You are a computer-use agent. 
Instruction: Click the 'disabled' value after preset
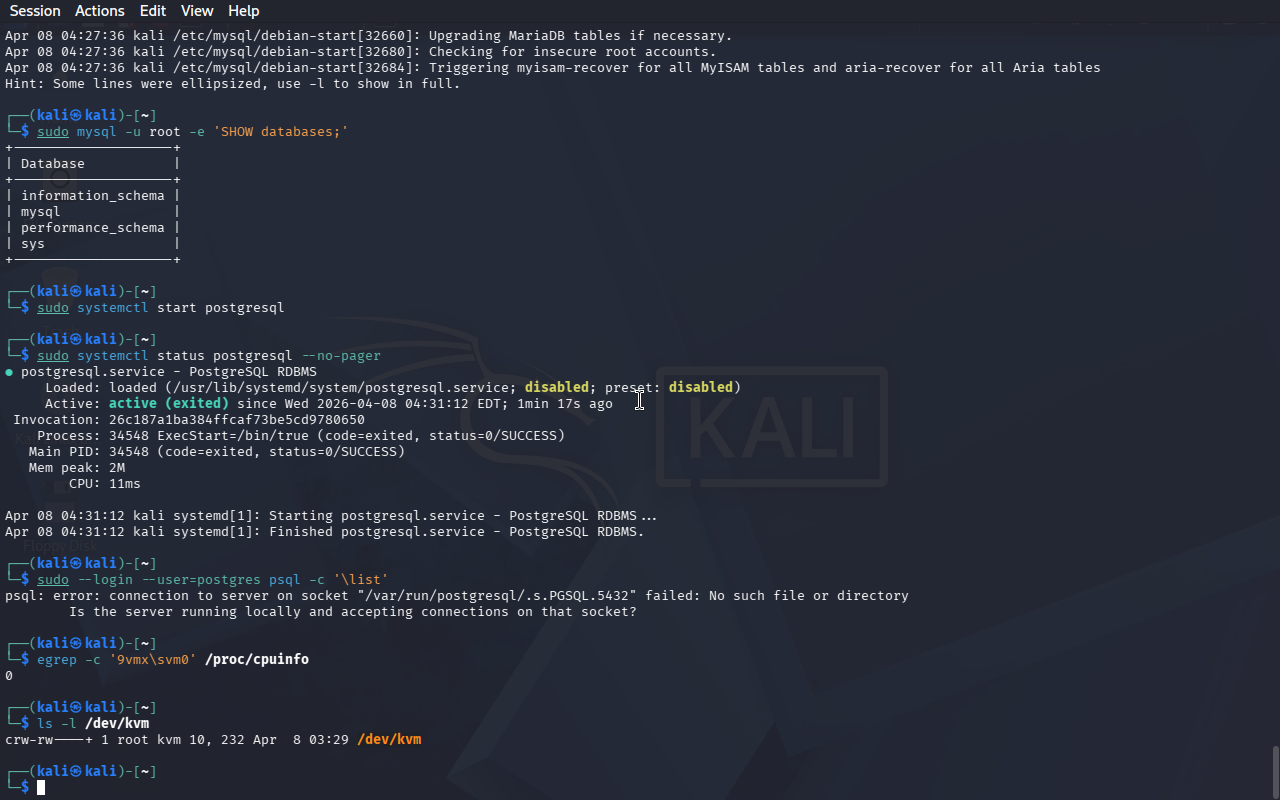tap(701, 388)
